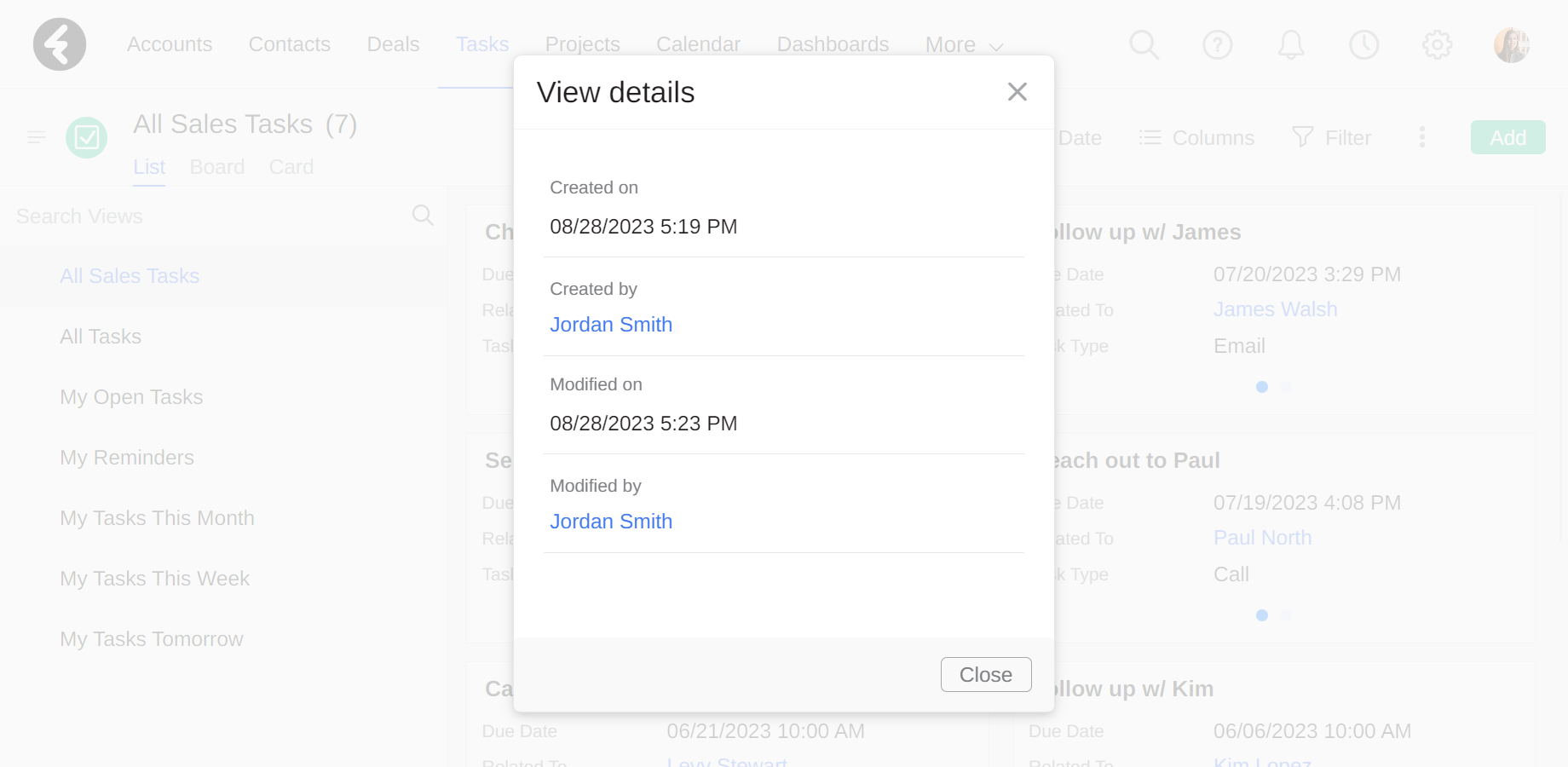Viewport: 1568px width, 767px height.
Task: Click the due date 06/06/2023 10:00 AM
Action: tap(1312, 731)
